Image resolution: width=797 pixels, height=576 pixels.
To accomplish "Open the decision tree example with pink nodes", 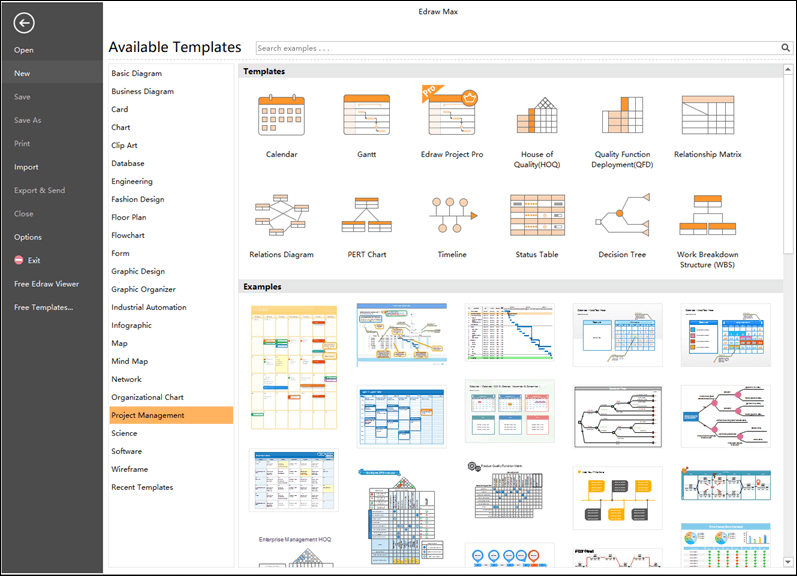I will click(726, 416).
